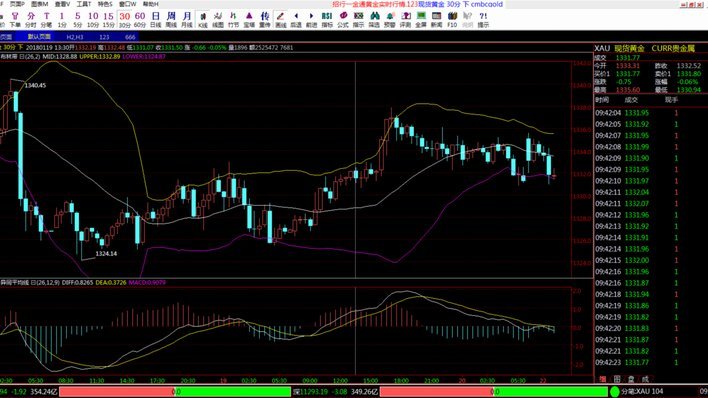Click the 现手 column header

(671, 100)
